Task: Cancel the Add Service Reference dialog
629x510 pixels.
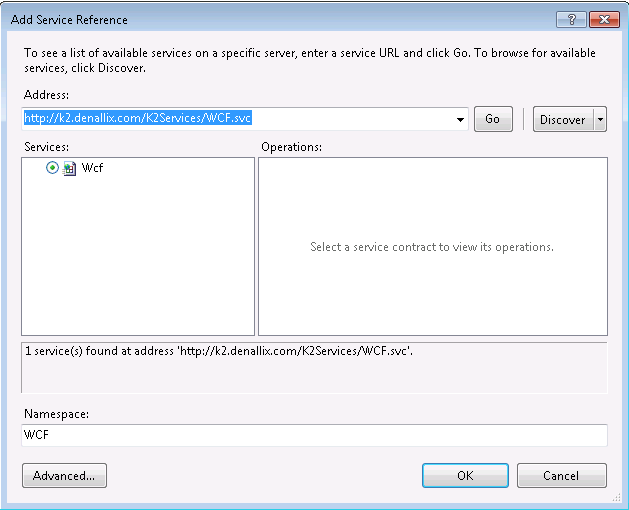Action: 562,475
